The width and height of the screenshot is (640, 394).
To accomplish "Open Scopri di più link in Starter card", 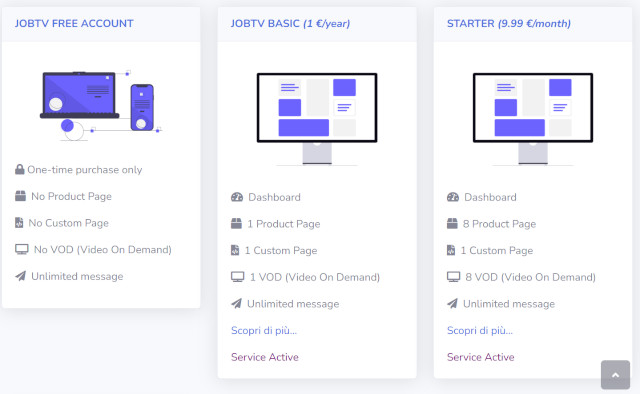I will pos(480,330).
